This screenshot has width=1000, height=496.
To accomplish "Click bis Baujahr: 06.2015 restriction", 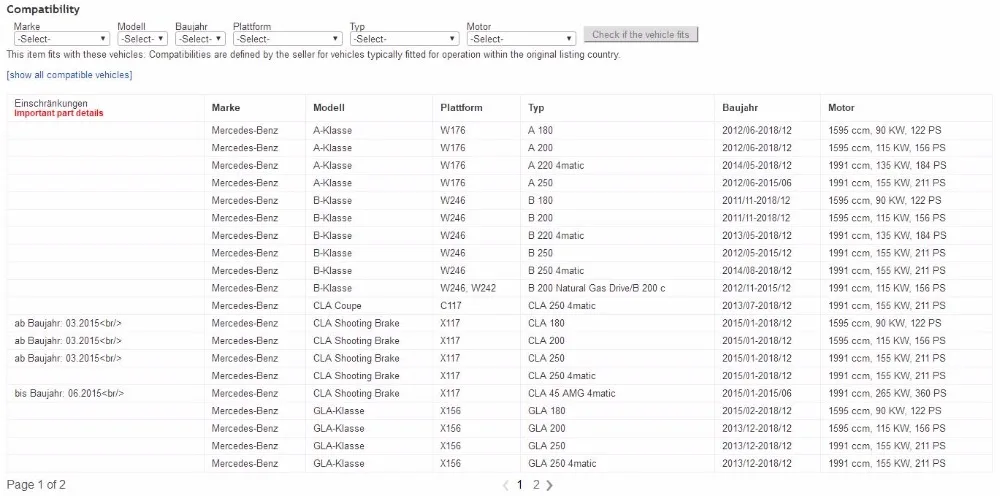I will pos(69,393).
